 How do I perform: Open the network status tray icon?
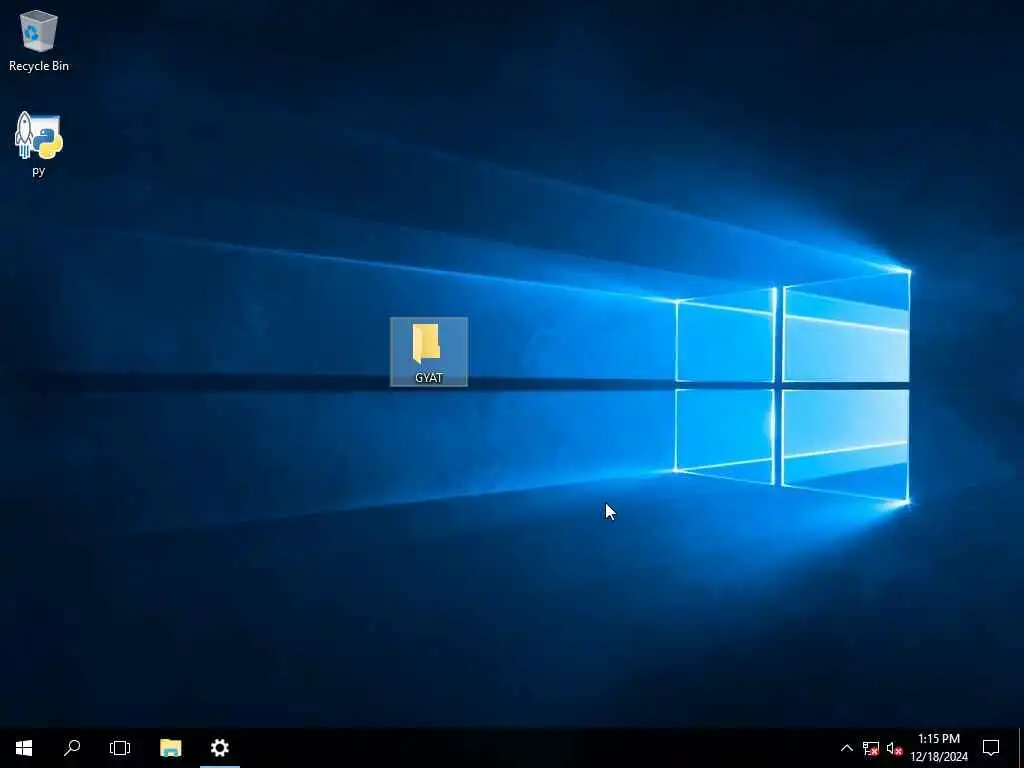pos(871,748)
